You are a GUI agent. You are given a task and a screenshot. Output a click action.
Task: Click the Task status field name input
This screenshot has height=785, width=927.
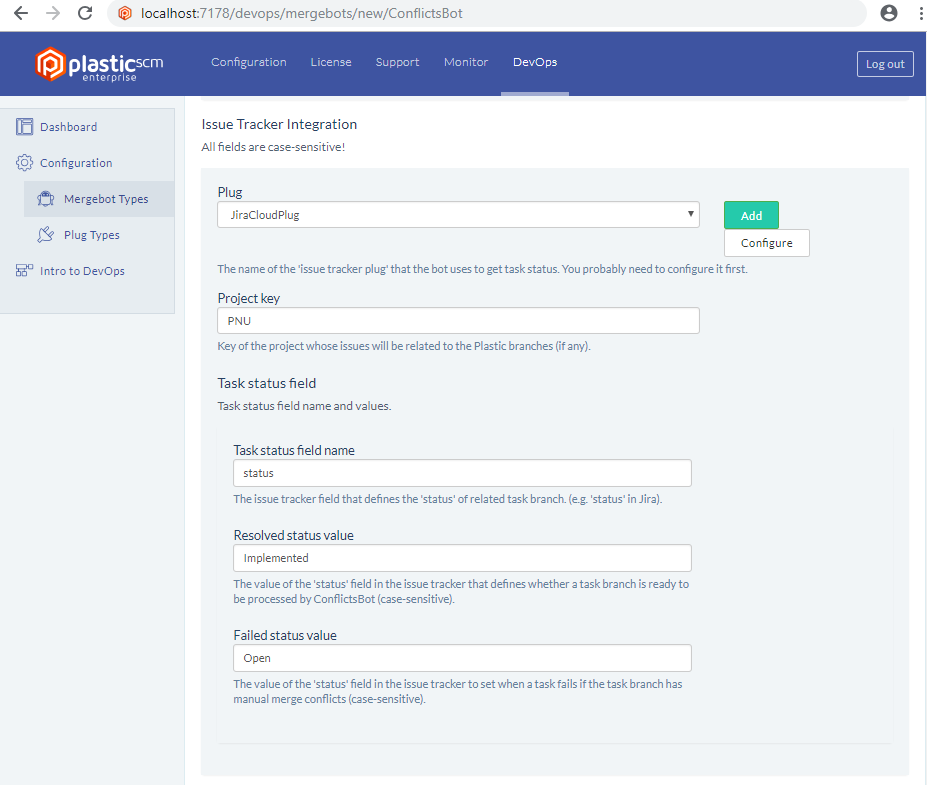462,473
